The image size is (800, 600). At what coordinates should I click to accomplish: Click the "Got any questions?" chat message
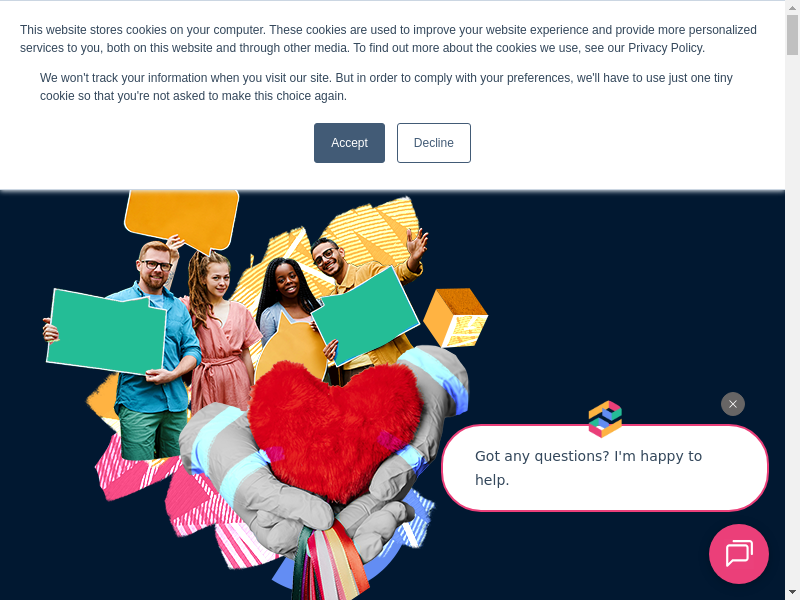pyautogui.click(x=605, y=468)
